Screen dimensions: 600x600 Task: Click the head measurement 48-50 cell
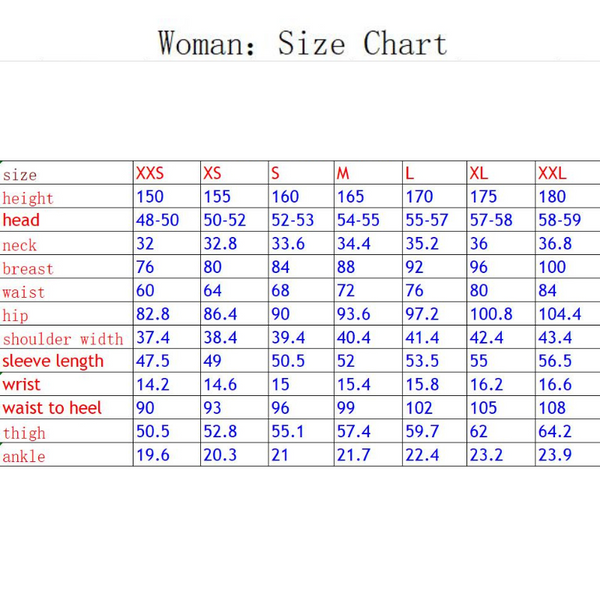[x=157, y=220]
